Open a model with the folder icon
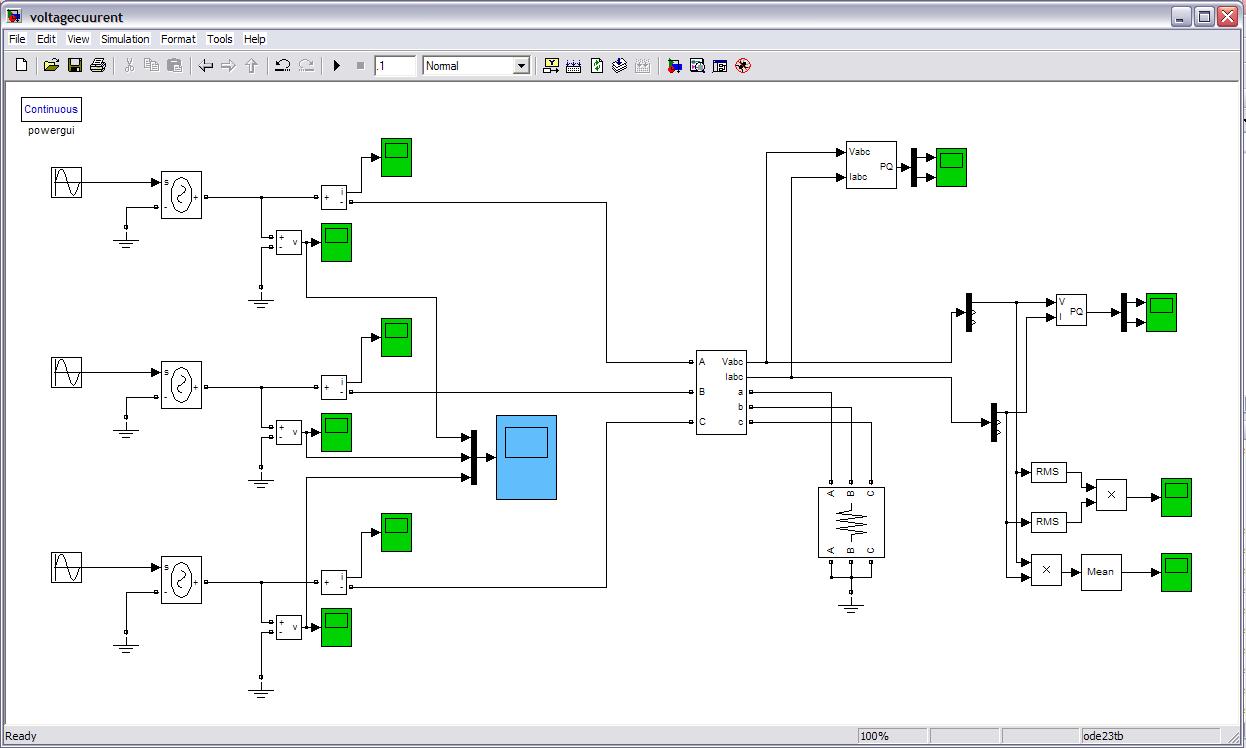This screenshot has height=748, width=1246. [x=51, y=66]
